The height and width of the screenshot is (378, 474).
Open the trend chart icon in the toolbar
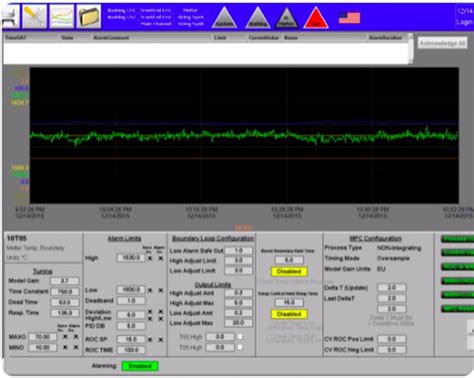click(x=62, y=16)
